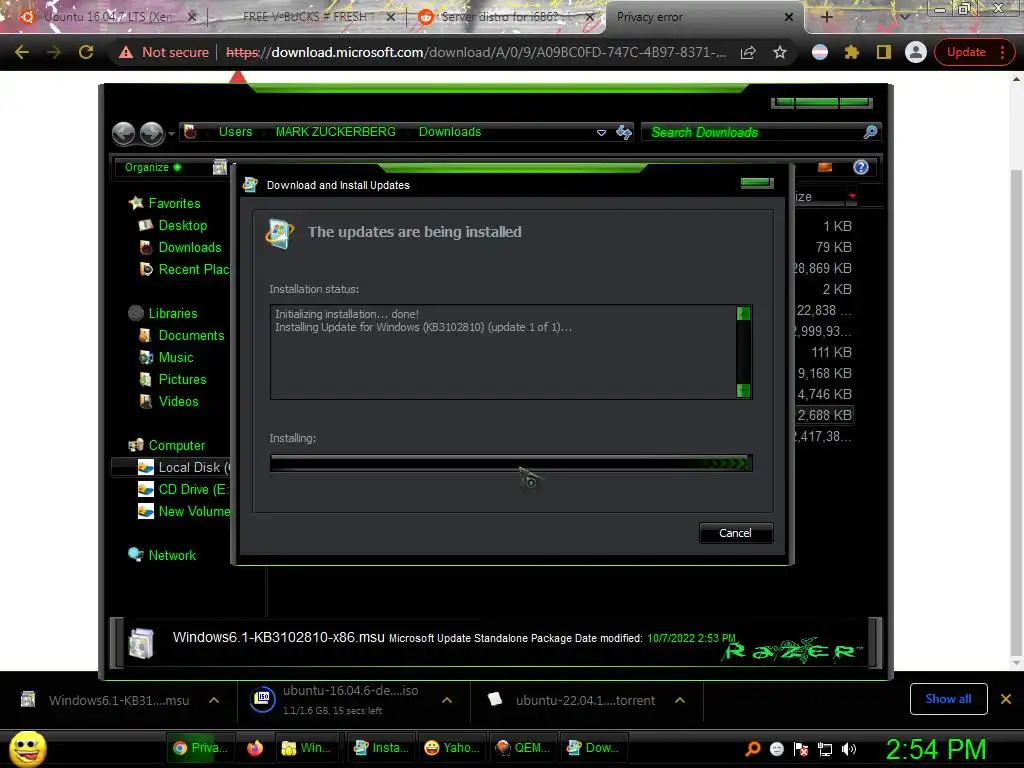The image size is (1024, 768).
Task: Open Windows6.1-KB31 download item menu
Action: coord(214,700)
